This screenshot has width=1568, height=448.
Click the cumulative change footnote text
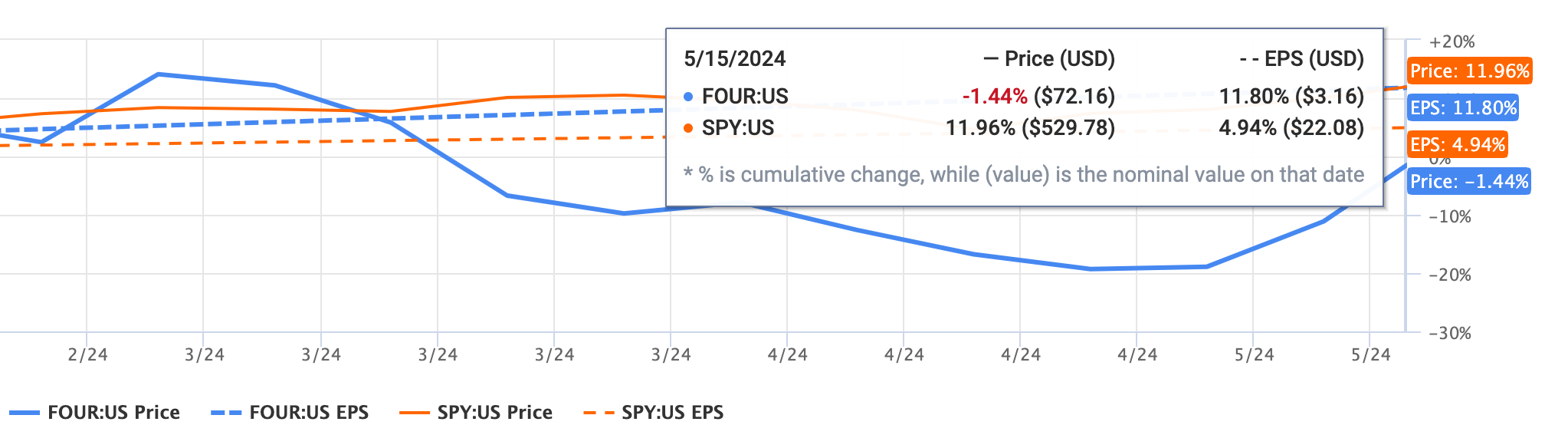coord(1024,175)
